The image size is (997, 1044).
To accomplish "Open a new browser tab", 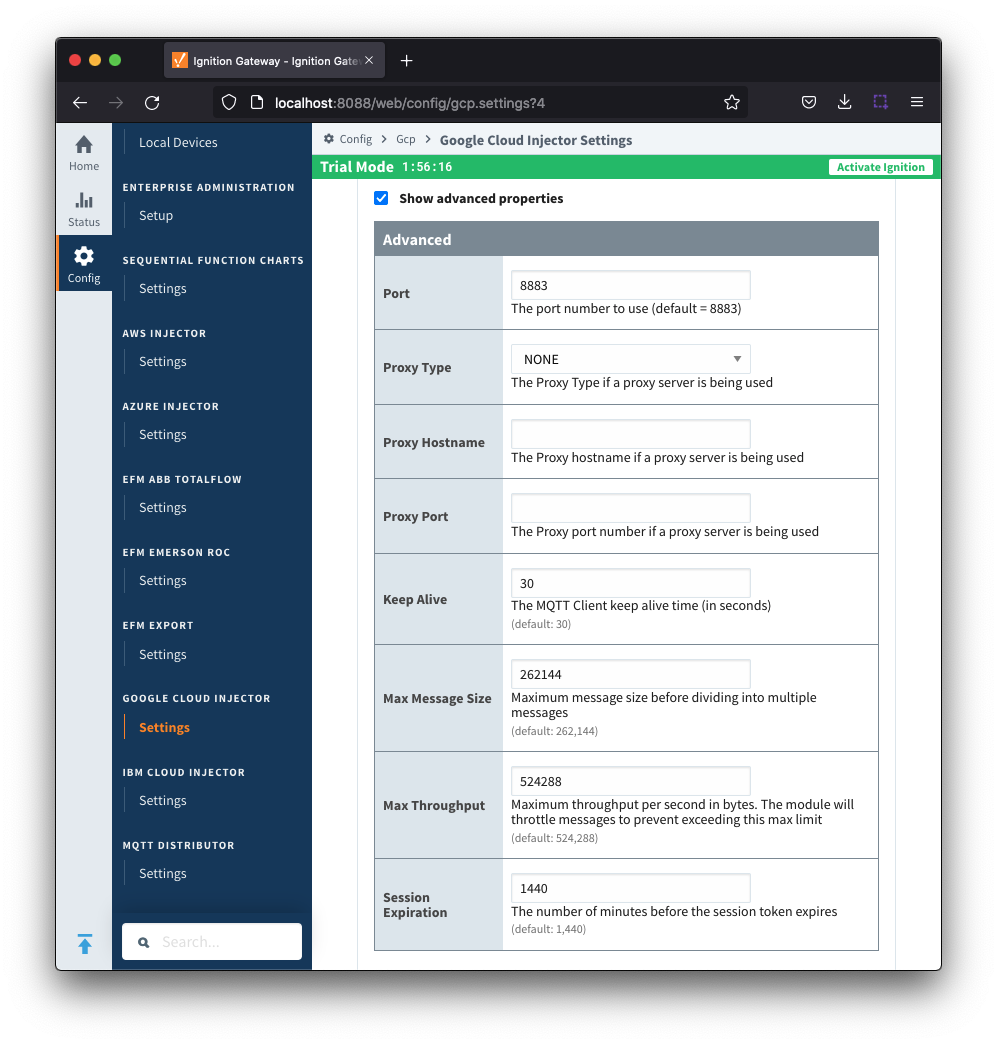I will pyautogui.click(x=406, y=61).
